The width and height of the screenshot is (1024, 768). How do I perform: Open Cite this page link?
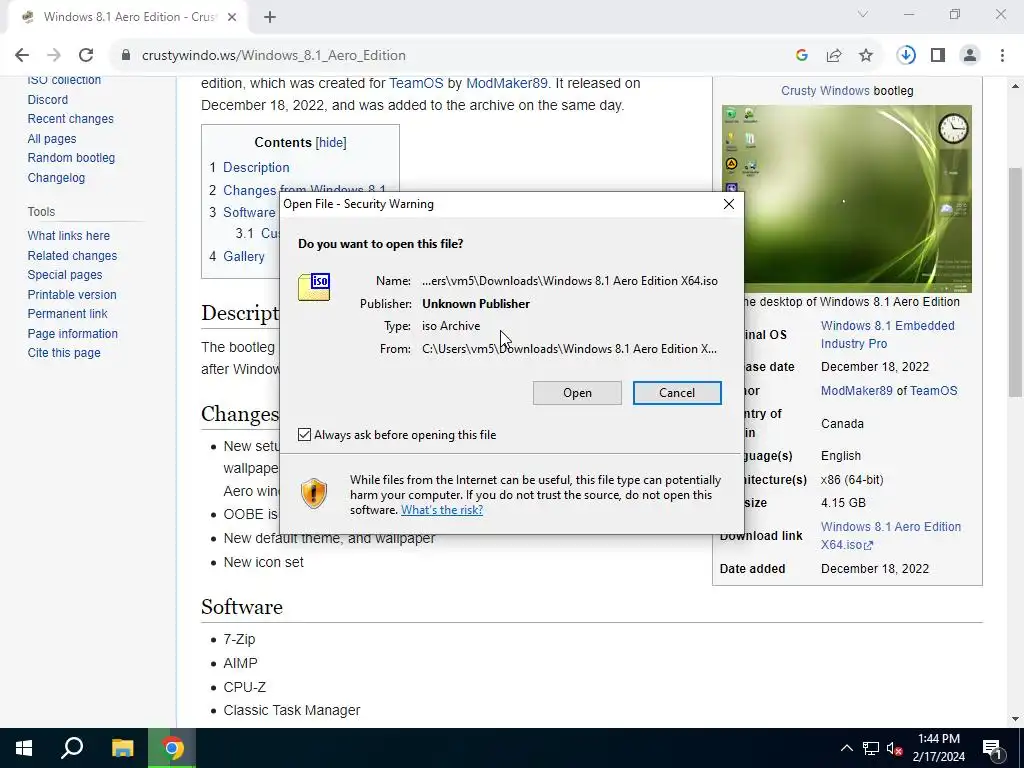point(64,353)
